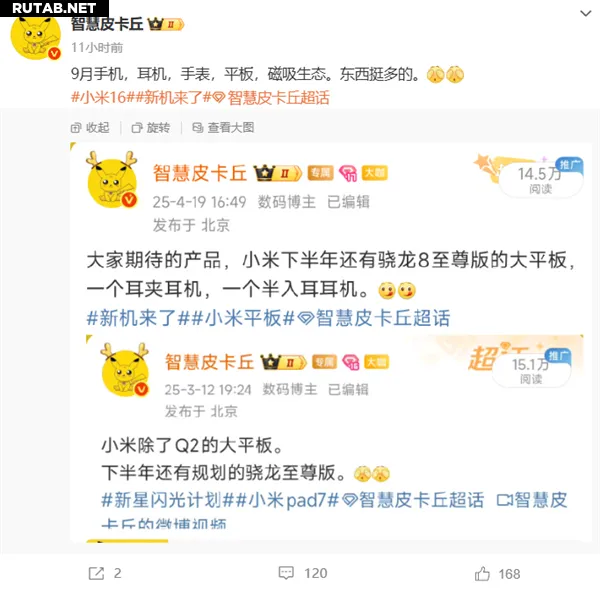Screen dimensions: 600x591
Task: View large image via 查看大图
Action: pos(223,127)
